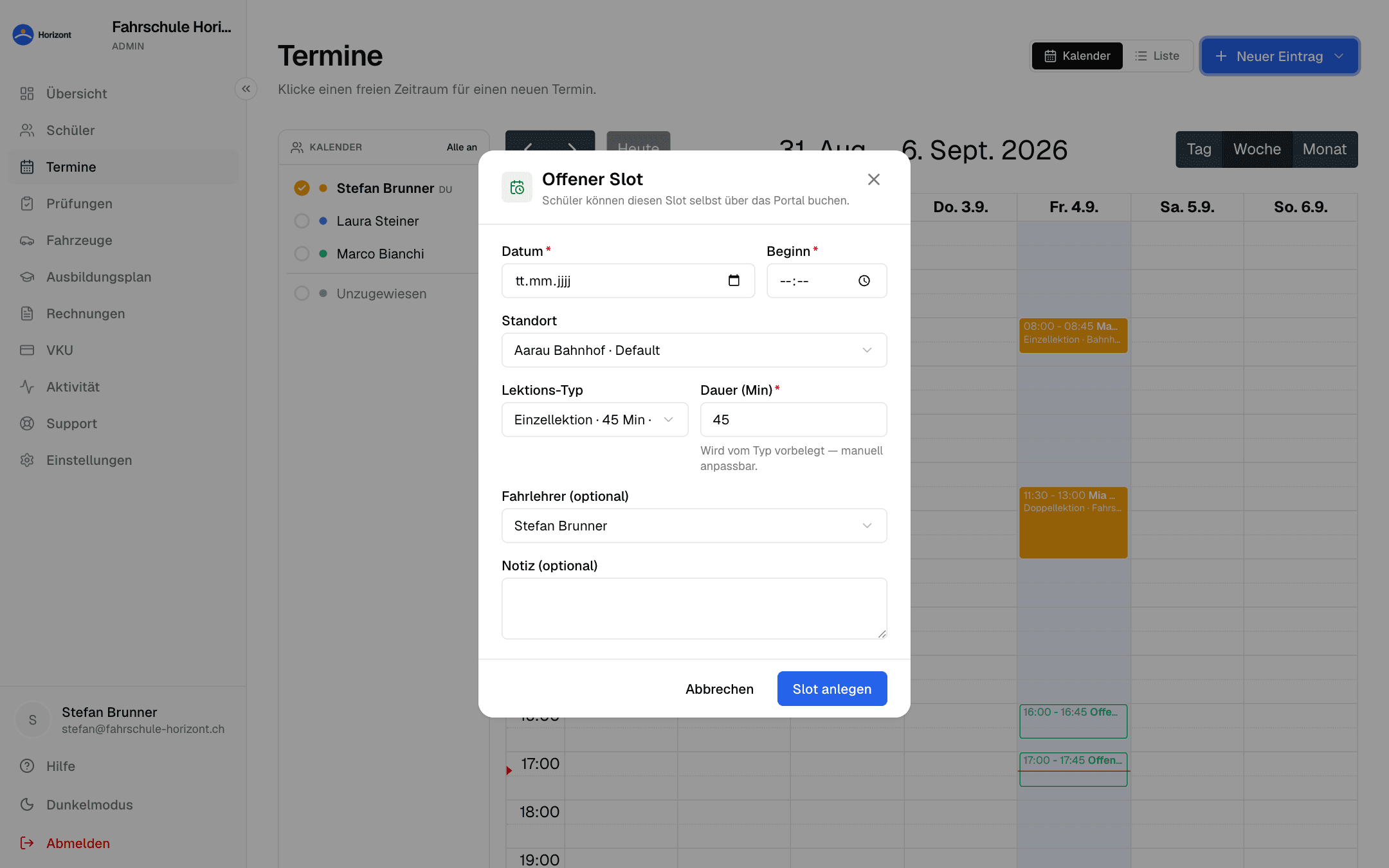Image resolution: width=1389 pixels, height=868 pixels.
Task: Open the date picker calendar icon
Action: (734, 280)
